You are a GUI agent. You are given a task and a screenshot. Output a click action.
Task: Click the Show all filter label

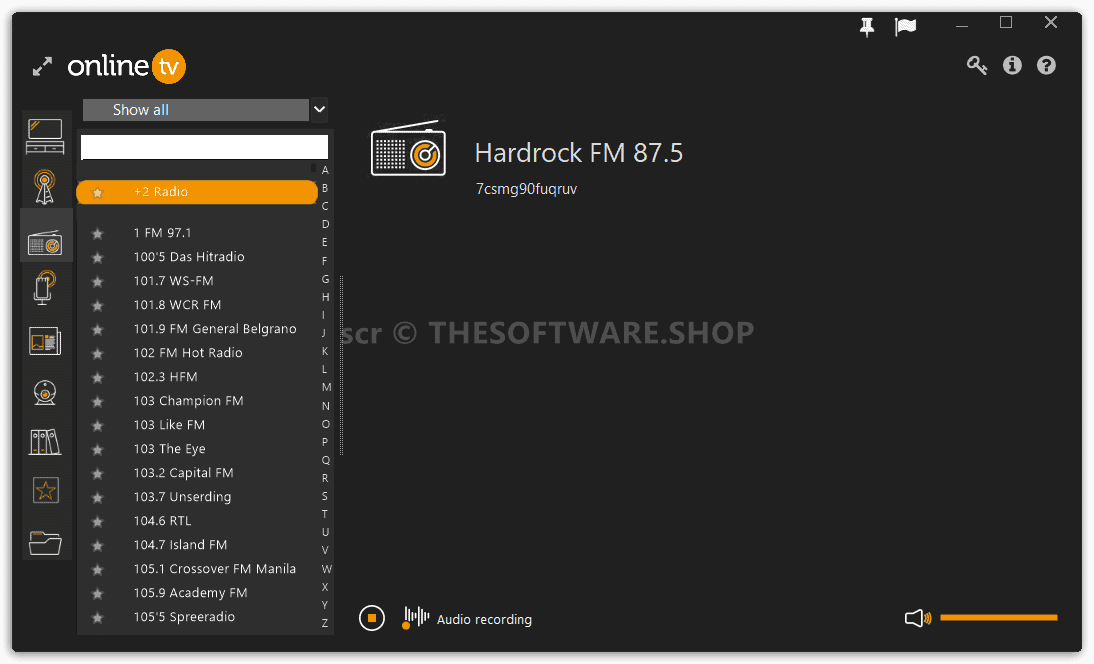[141, 110]
